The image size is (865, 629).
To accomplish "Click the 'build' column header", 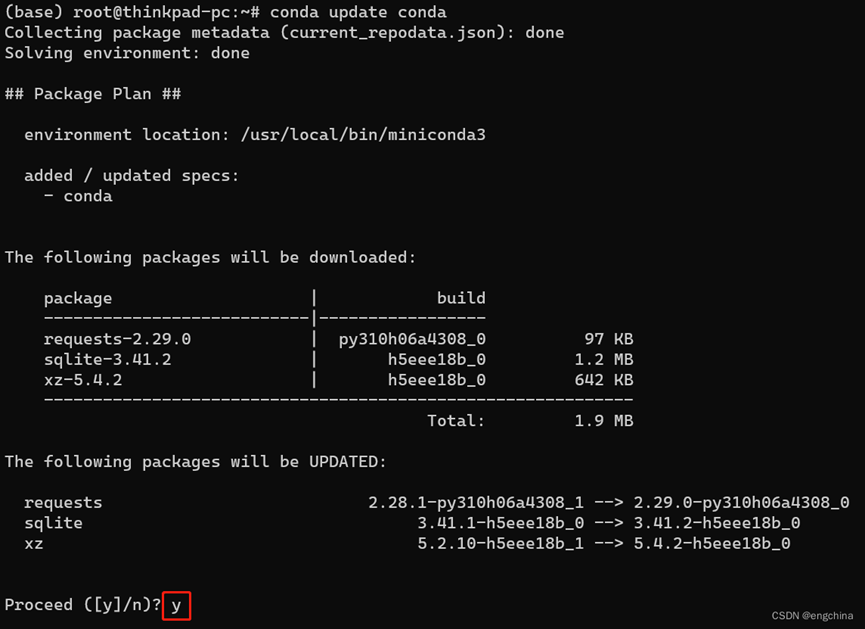I will pyautogui.click(x=461, y=298).
